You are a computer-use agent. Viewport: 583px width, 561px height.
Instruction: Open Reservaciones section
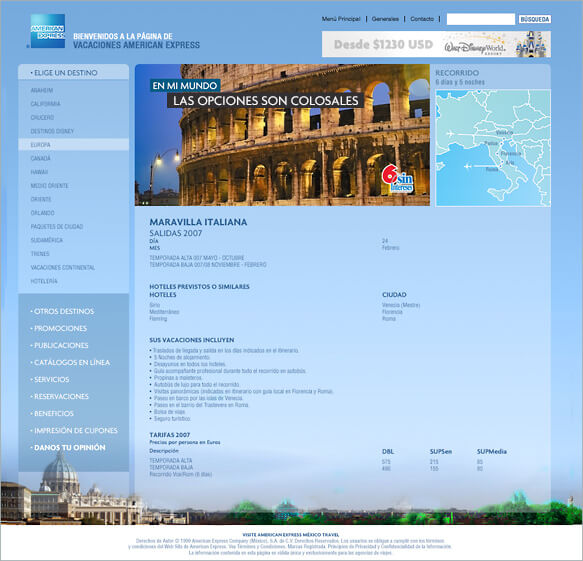(x=60, y=396)
